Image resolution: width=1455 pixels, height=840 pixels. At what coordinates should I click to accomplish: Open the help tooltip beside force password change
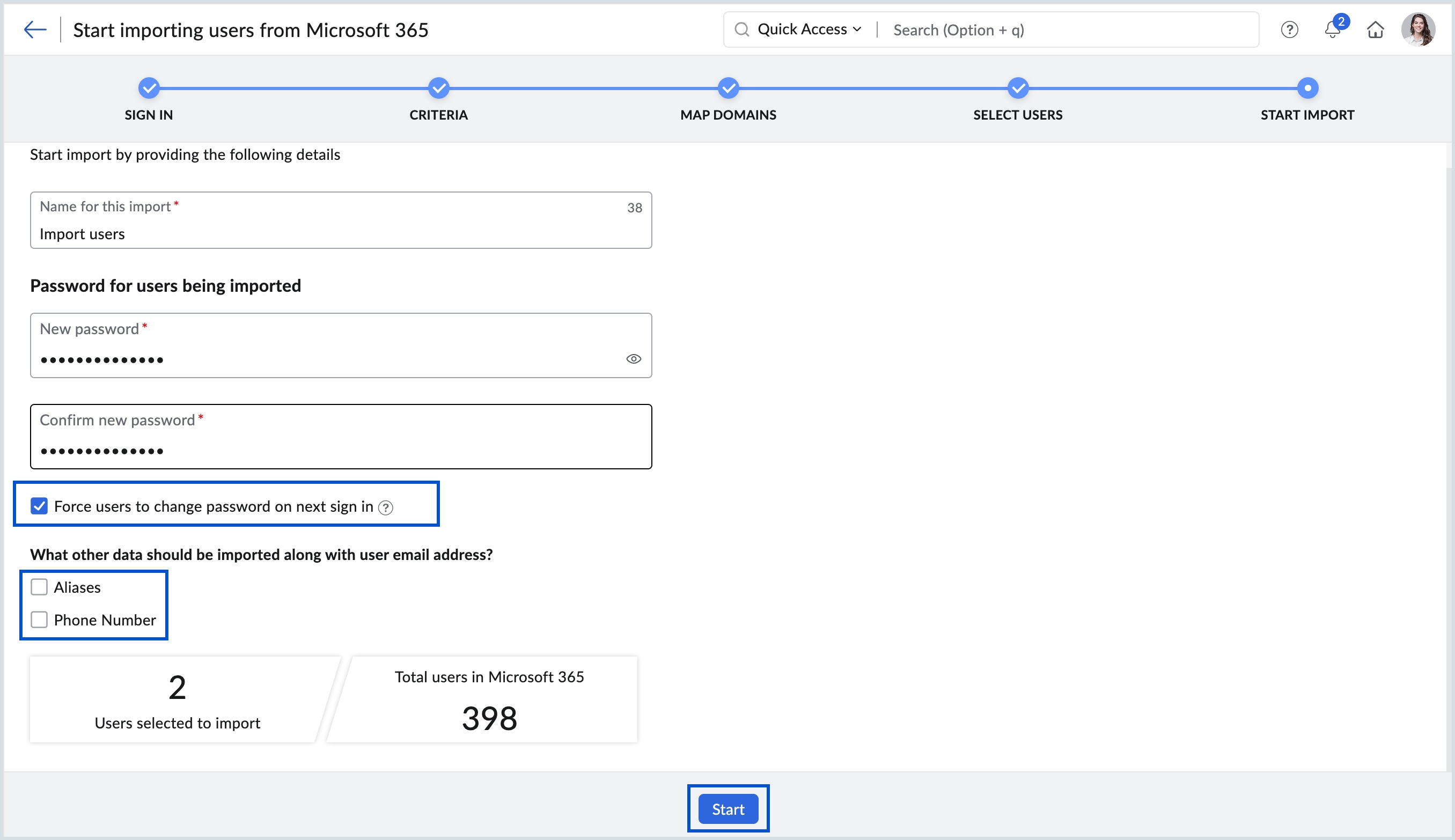tap(385, 507)
